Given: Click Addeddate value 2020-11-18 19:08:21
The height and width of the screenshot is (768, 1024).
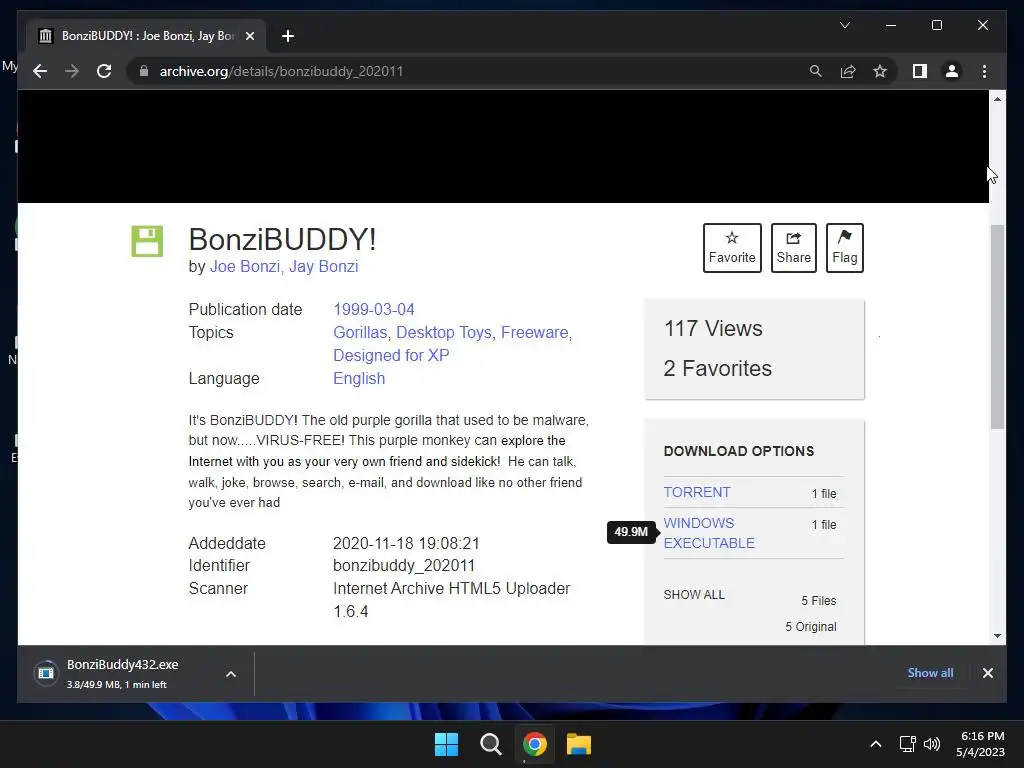Looking at the screenshot, I should (x=406, y=543).
